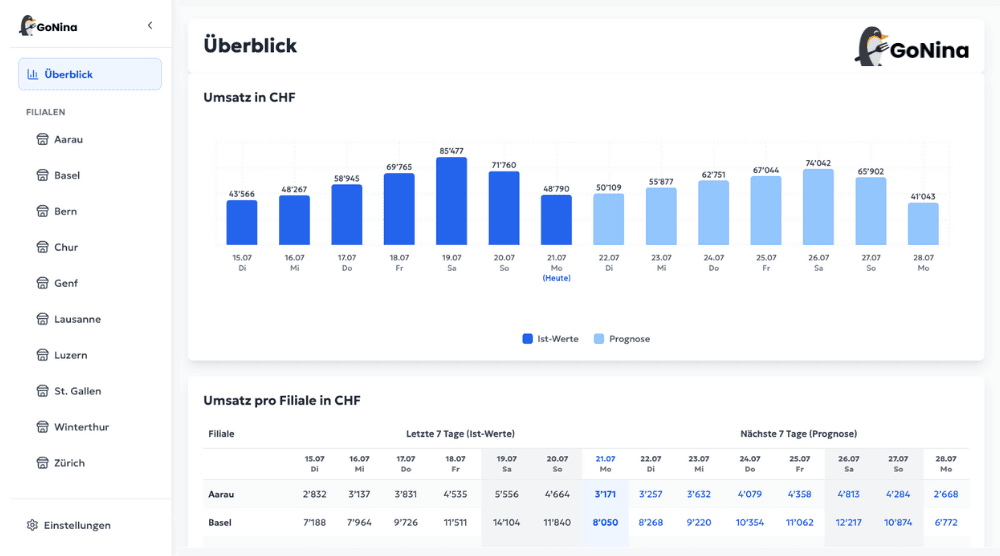Click the store icon next to Aarau
1000x556 pixels.
(x=42, y=139)
